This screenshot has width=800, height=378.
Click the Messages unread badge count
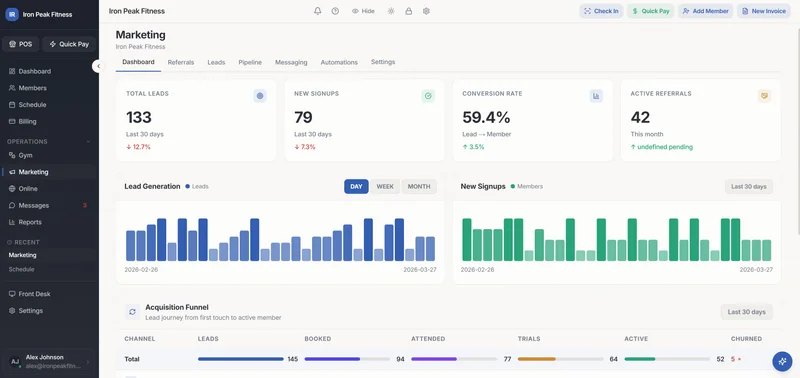(x=85, y=206)
